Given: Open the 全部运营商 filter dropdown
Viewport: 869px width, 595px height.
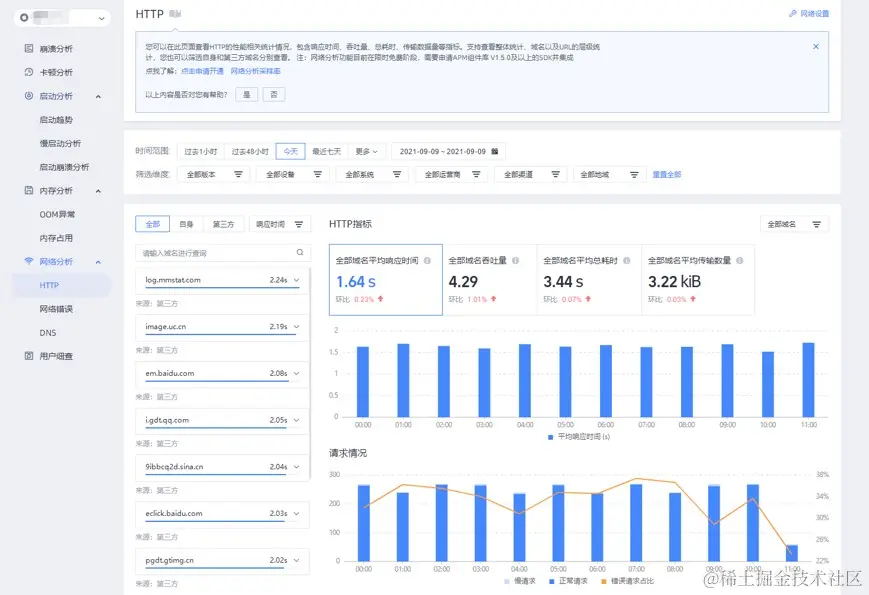Looking at the screenshot, I should [452, 175].
